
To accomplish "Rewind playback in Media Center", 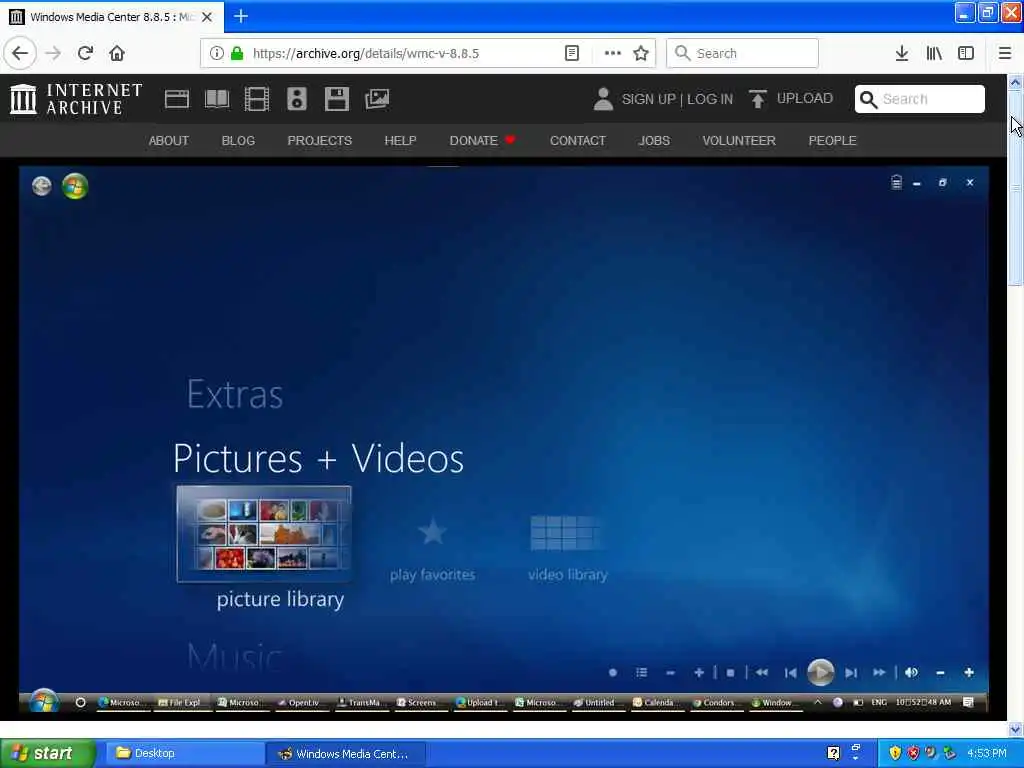I will 761,672.
